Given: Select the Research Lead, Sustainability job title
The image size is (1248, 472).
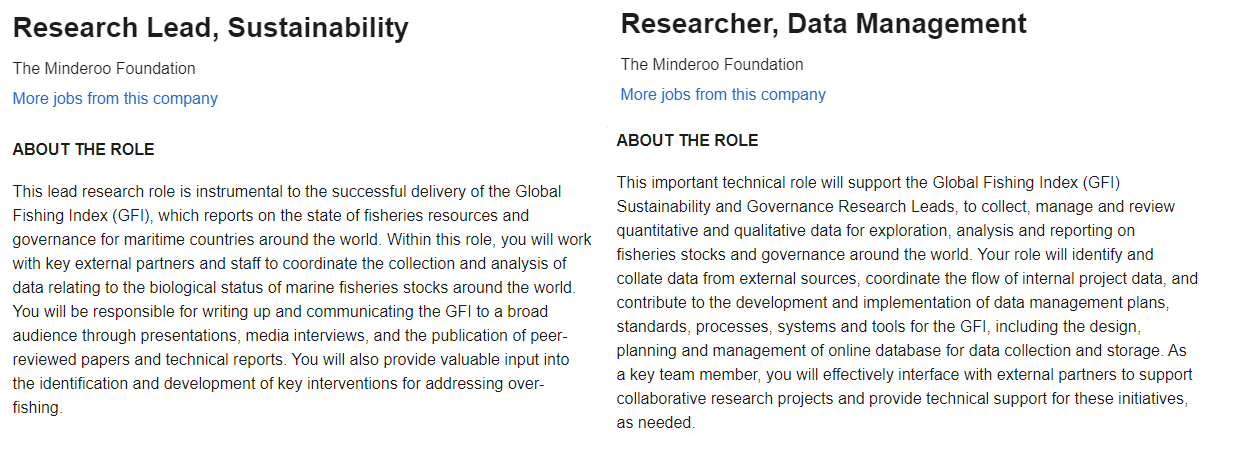Looking at the screenshot, I should pyautogui.click(x=211, y=28).
